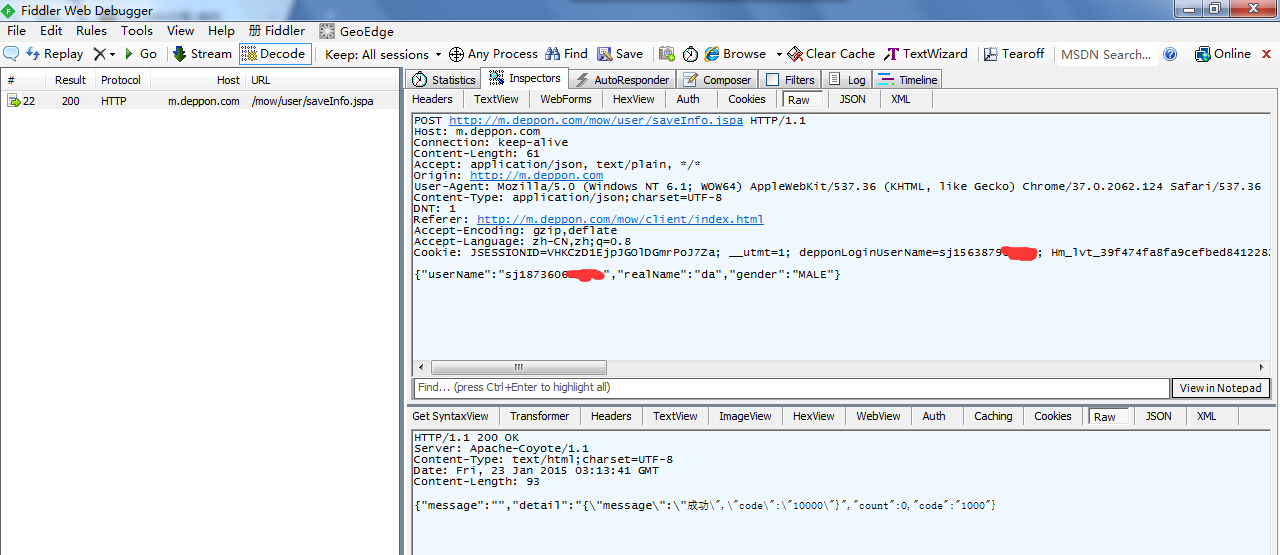This screenshot has width=1280, height=555.
Task: Click the Fiddler menu item
Action: (x=277, y=31)
